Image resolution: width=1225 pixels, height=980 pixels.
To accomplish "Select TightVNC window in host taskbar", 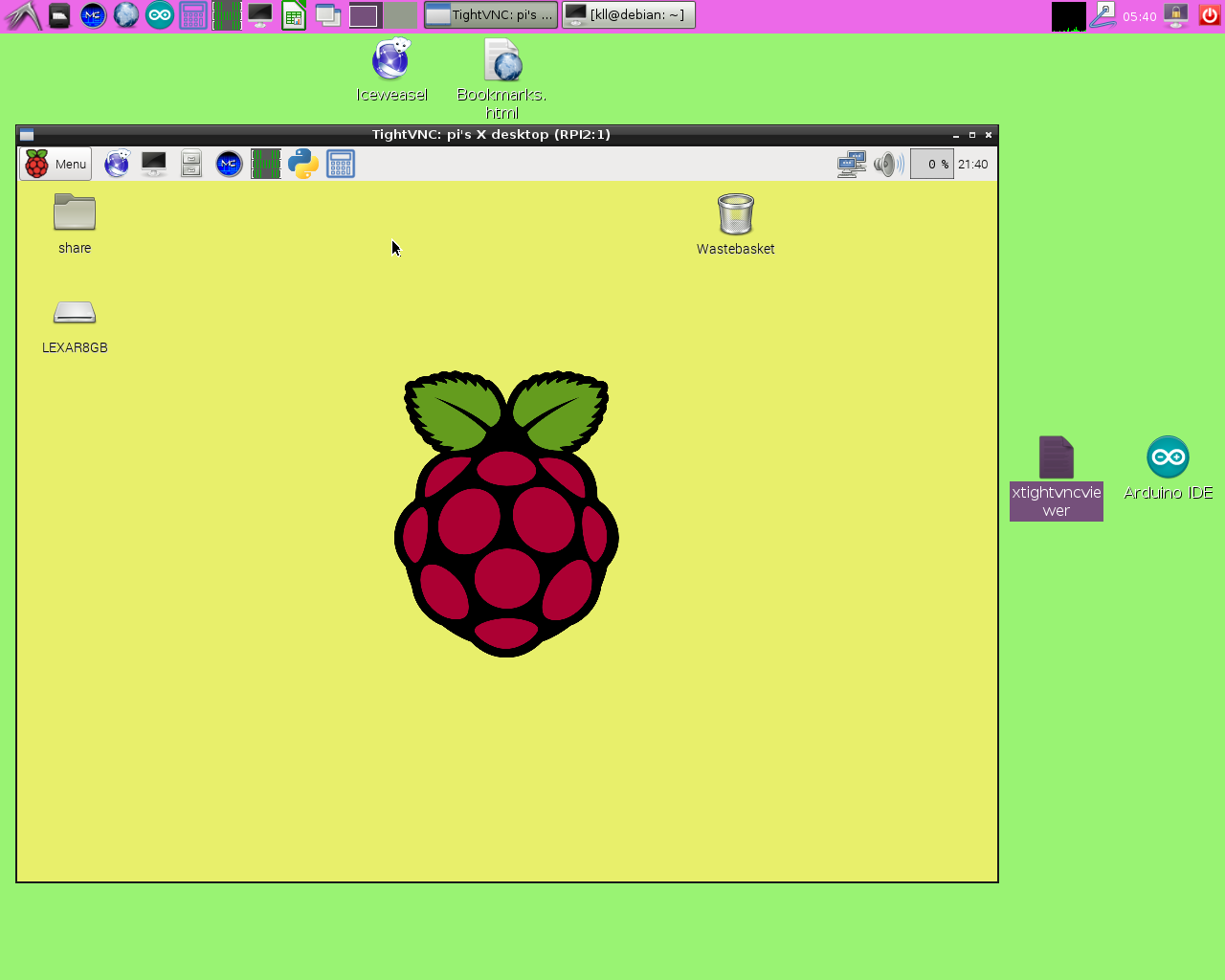I will click(x=490, y=15).
